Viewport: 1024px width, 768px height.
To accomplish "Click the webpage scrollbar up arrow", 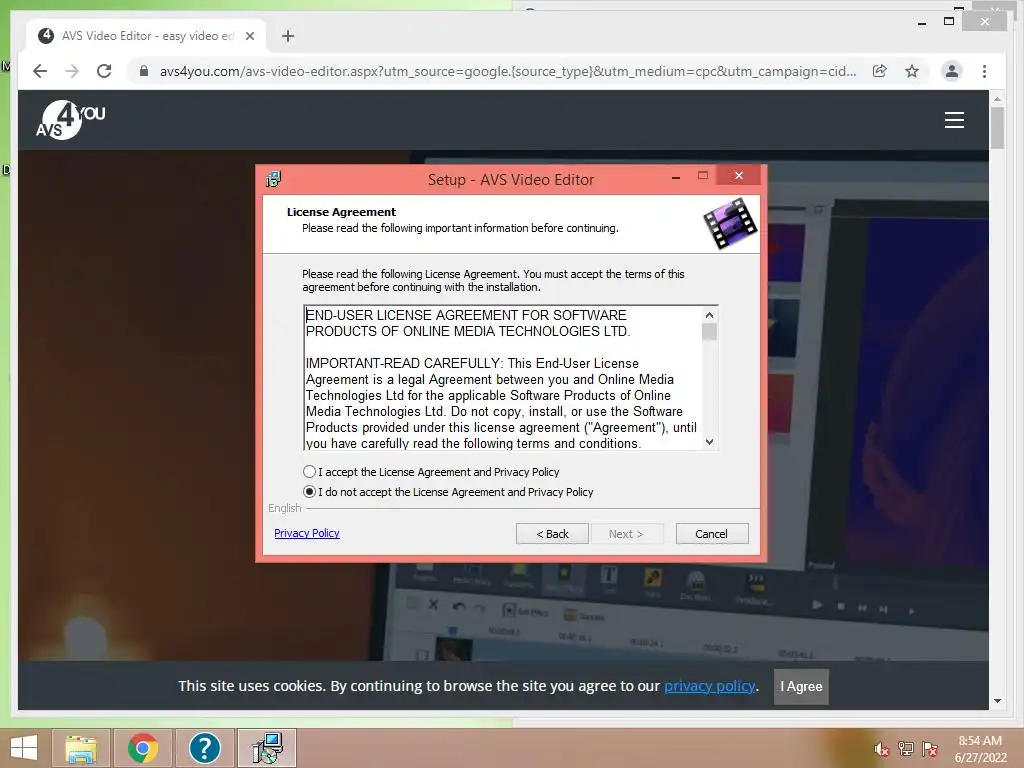I will click(997, 99).
